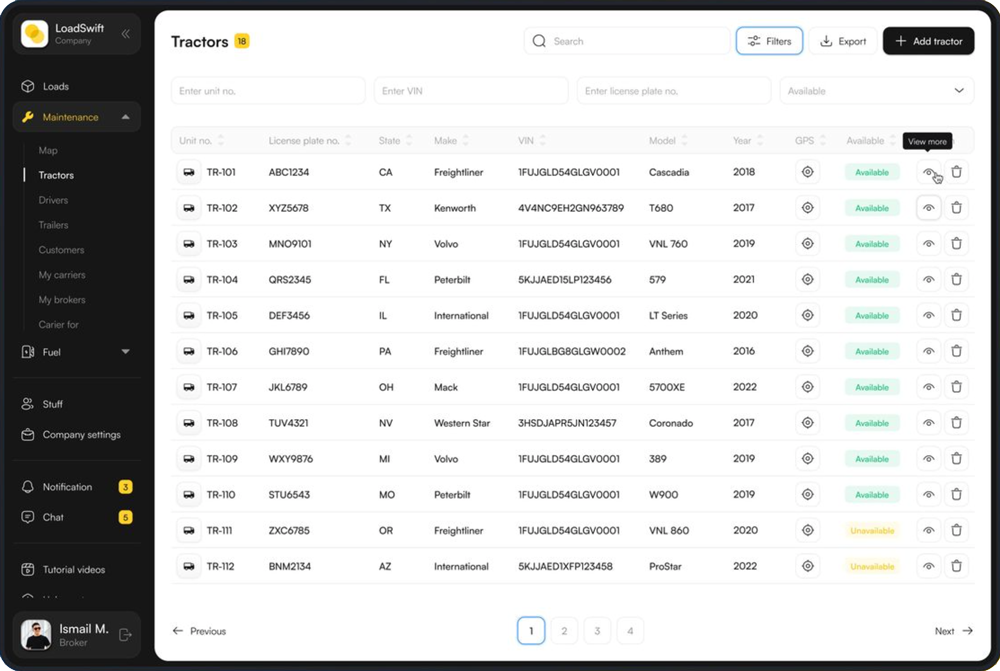The image size is (1000, 671).
Task: Click the Export button
Action: (x=843, y=41)
